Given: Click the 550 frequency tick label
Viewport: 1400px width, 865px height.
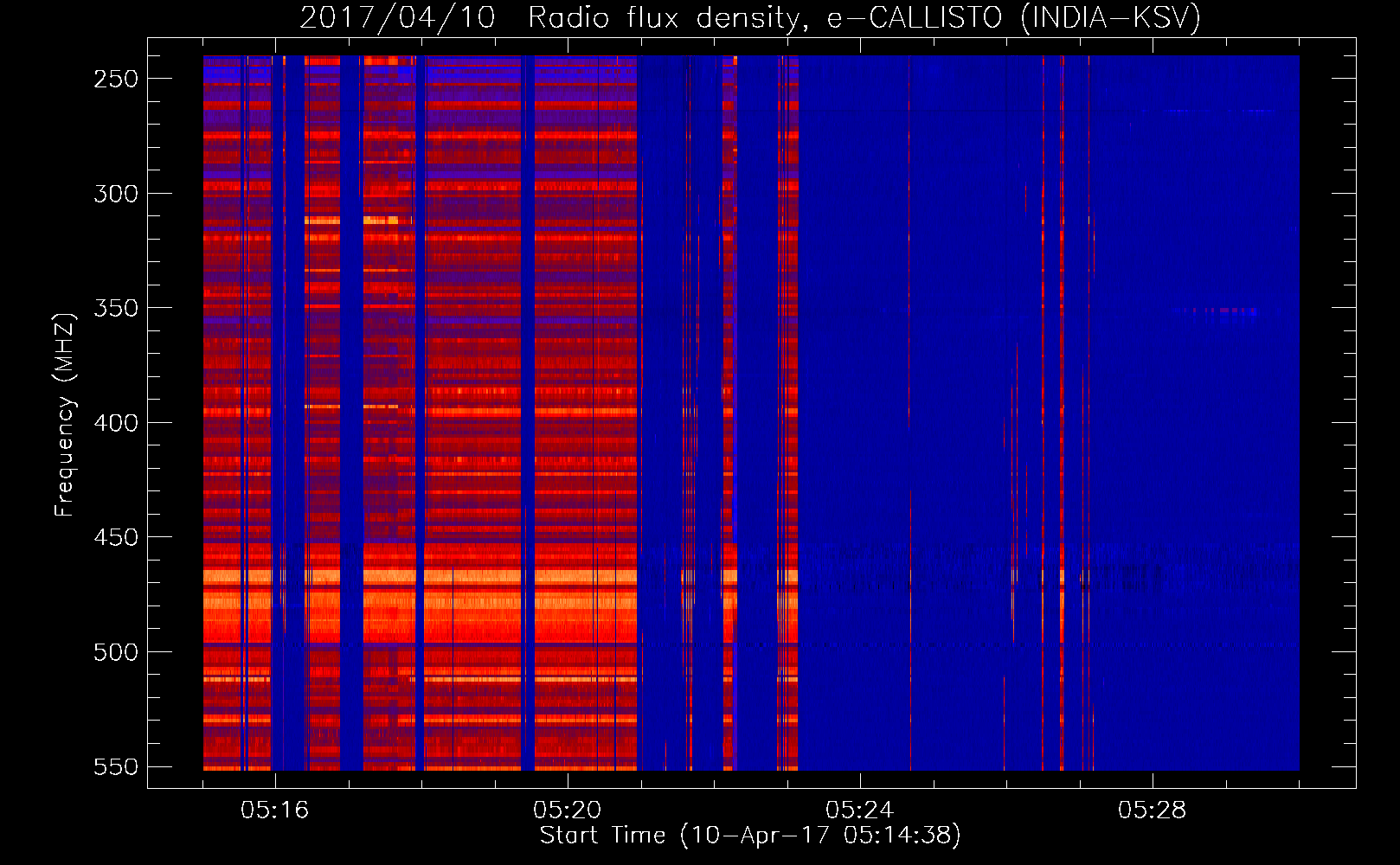Looking at the screenshot, I should [x=116, y=767].
